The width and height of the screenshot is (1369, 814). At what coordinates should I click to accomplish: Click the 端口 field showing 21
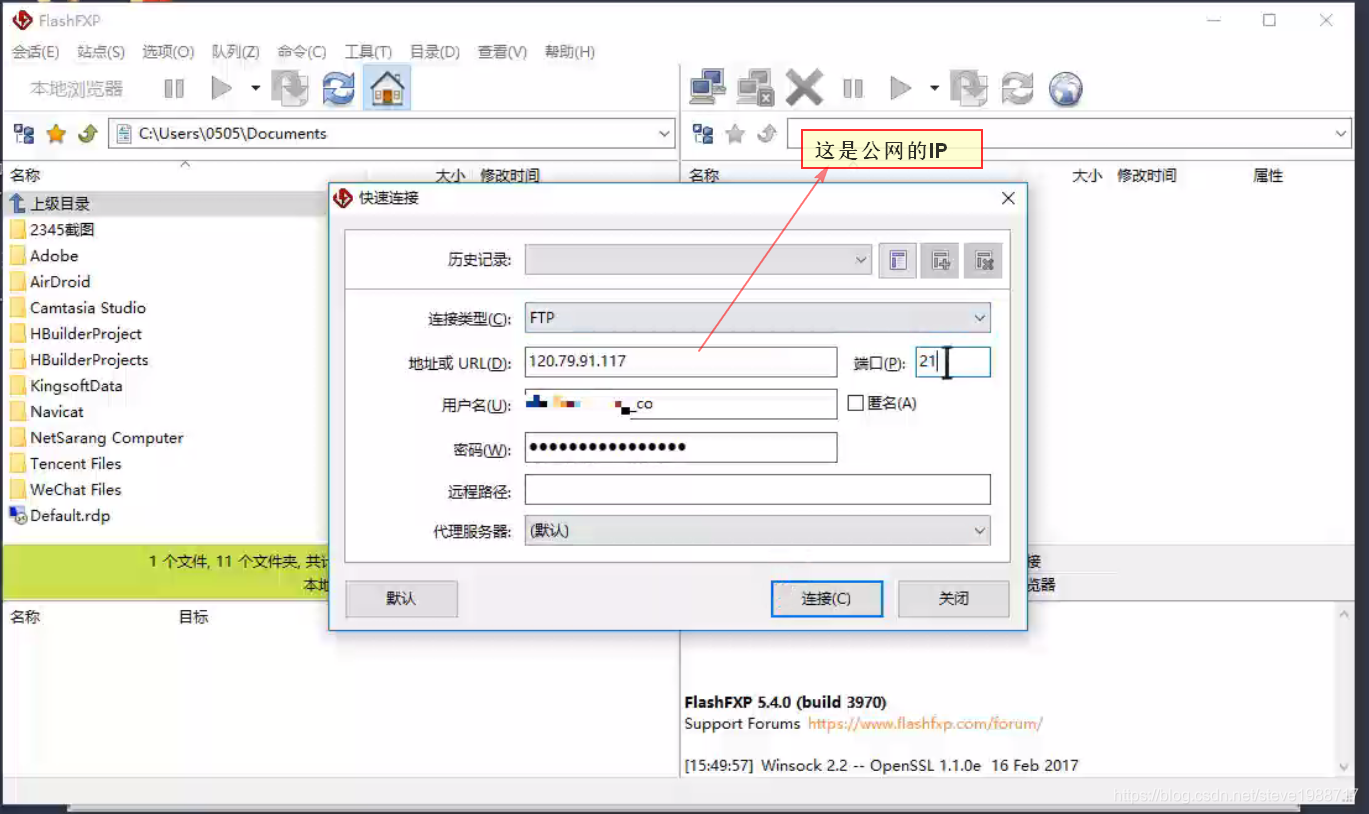coord(953,362)
